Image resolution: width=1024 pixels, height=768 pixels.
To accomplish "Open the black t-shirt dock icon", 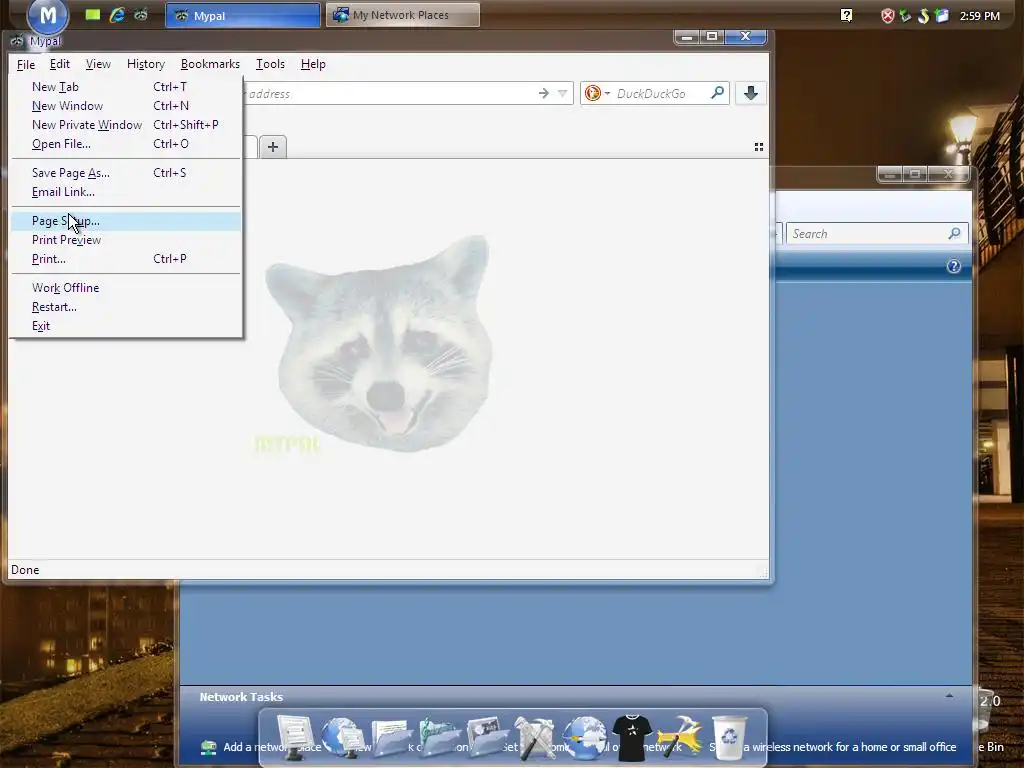I will tap(632, 738).
